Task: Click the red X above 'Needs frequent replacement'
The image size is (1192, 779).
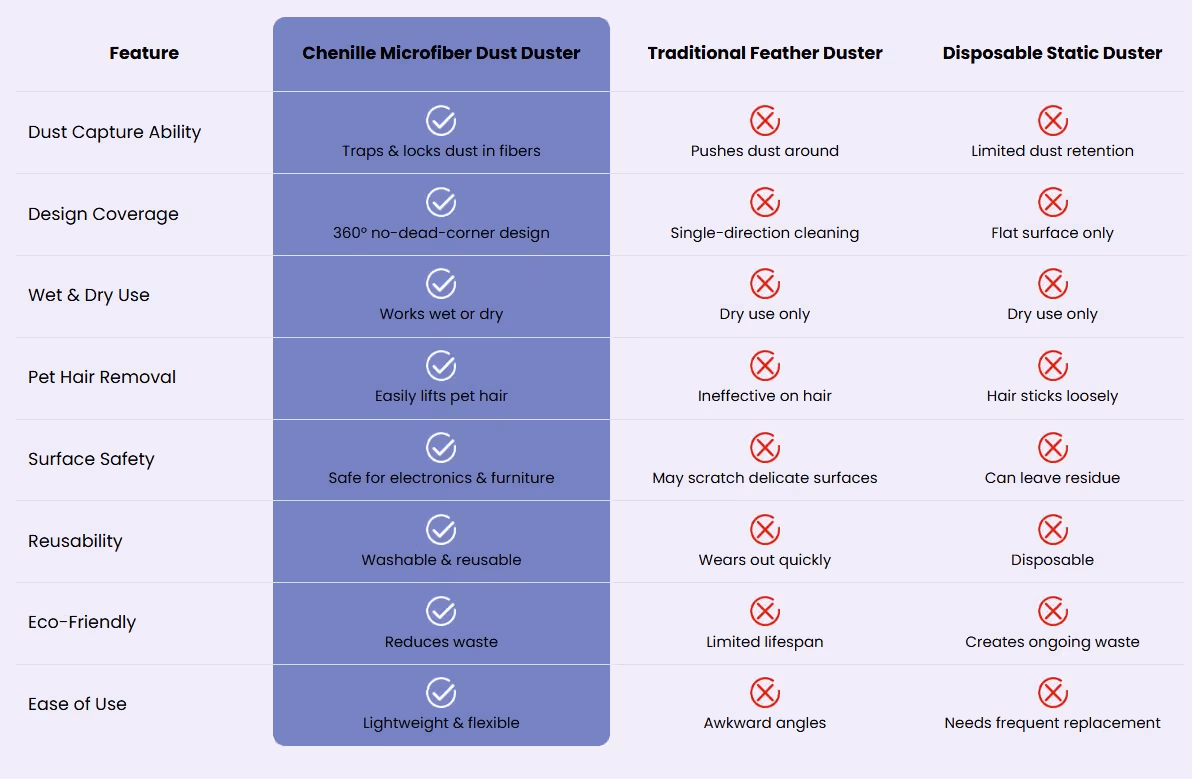Action: pos(1053,692)
